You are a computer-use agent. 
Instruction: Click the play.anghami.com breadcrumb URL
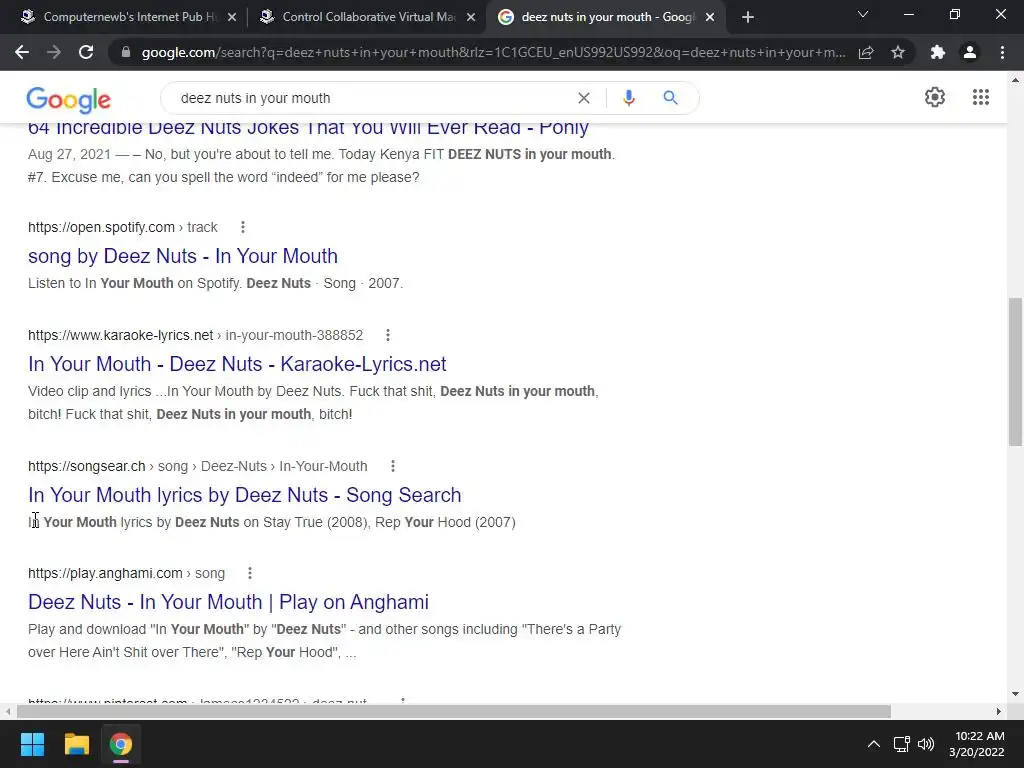click(x=126, y=573)
